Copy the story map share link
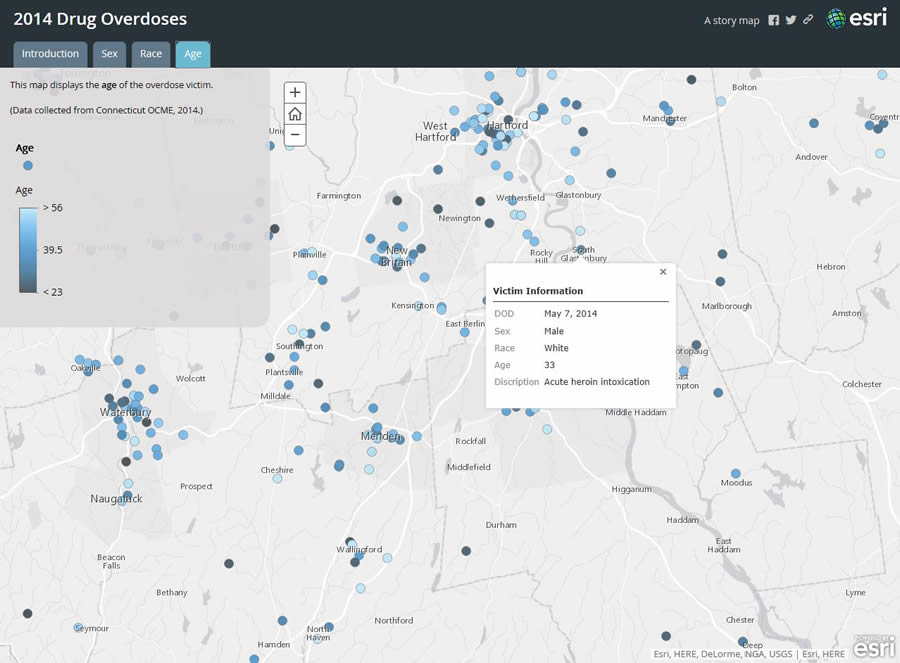Viewport: 900px width, 663px height. (x=808, y=20)
